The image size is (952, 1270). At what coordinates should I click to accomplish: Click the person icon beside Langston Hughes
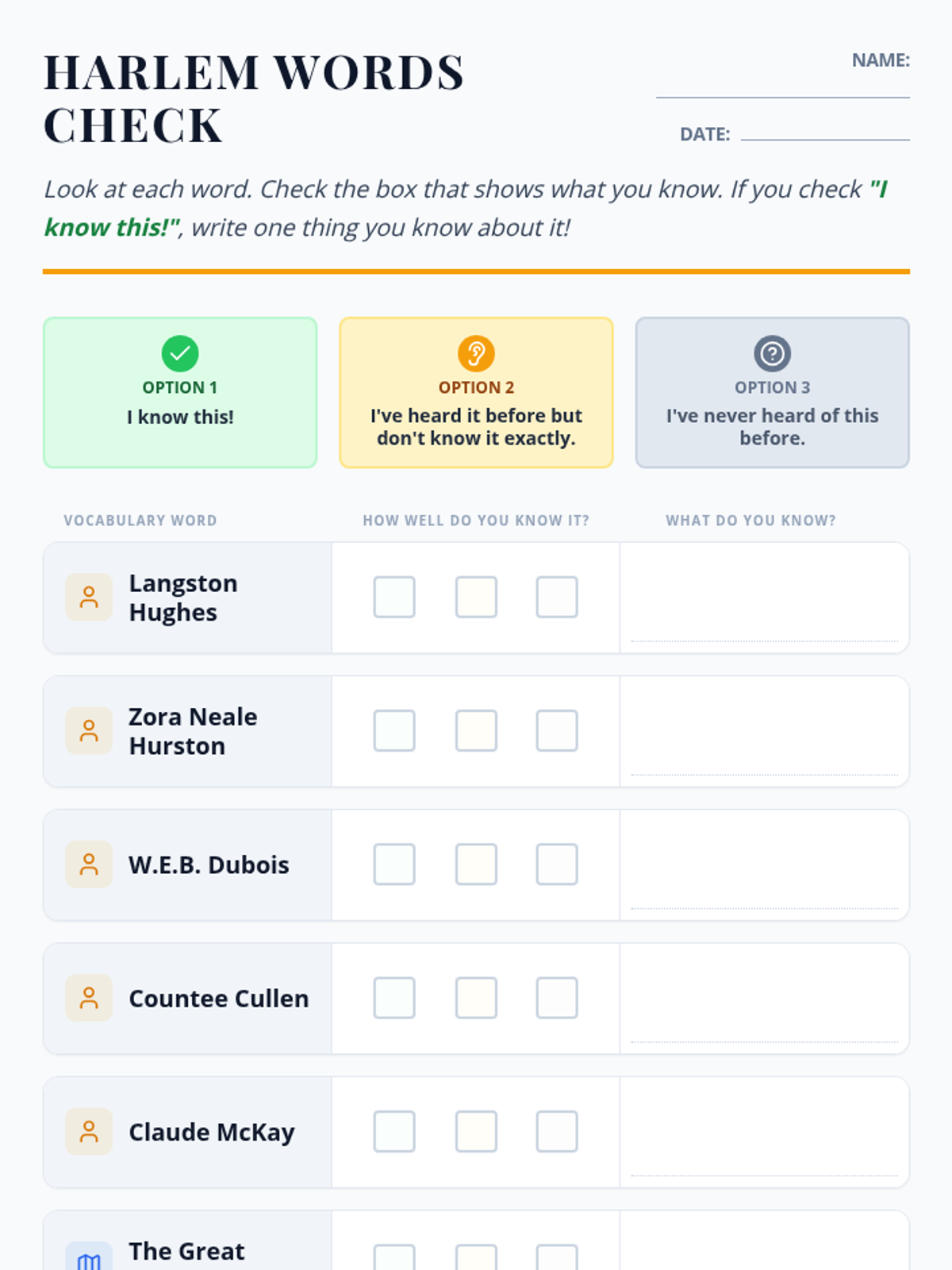[89, 597]
